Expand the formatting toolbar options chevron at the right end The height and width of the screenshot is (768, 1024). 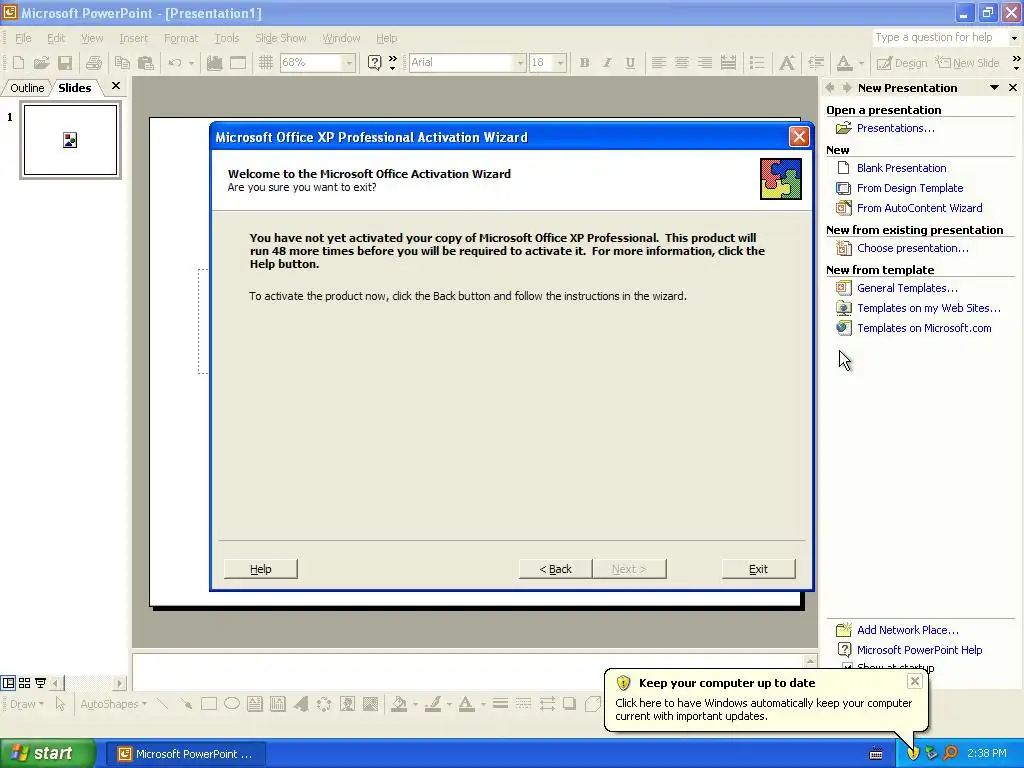click(1016, 63)
